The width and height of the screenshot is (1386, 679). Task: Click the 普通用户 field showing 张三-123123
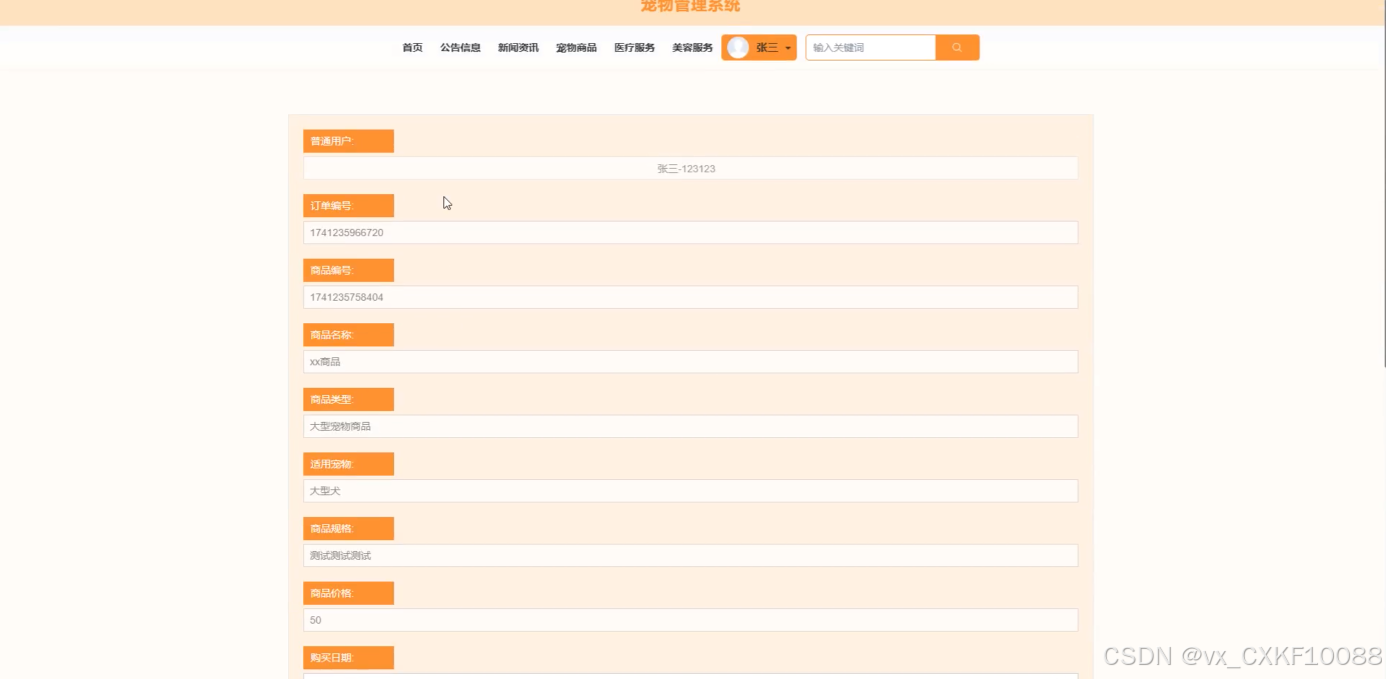(x=690, y=168)
